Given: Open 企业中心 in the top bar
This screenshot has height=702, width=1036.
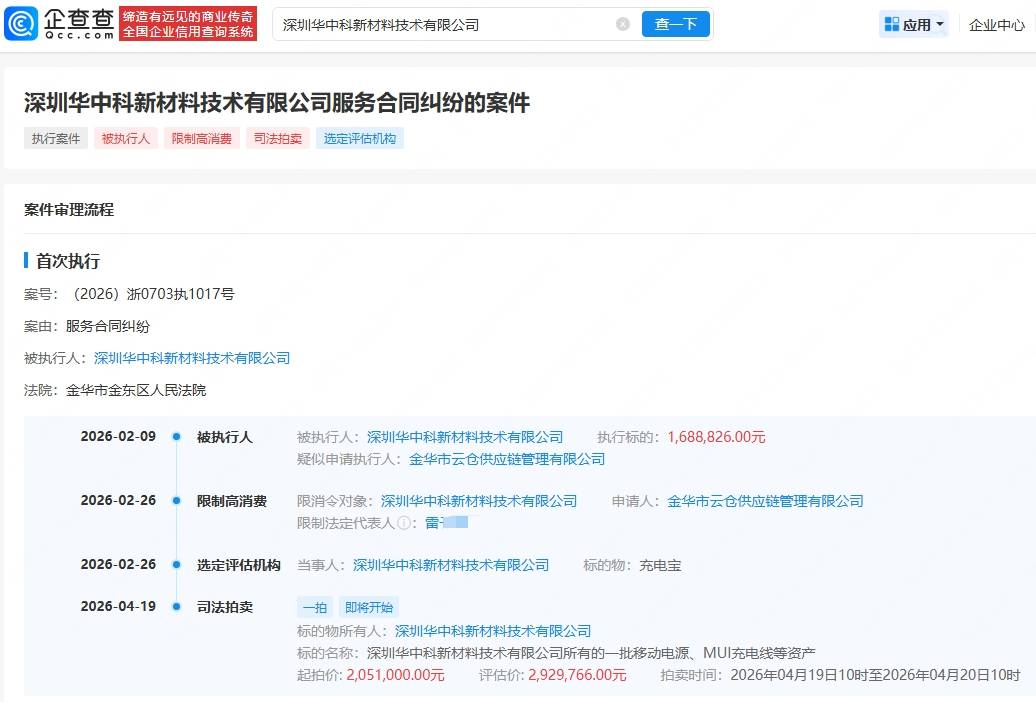Looking at the screenshot, I should 996,25.
